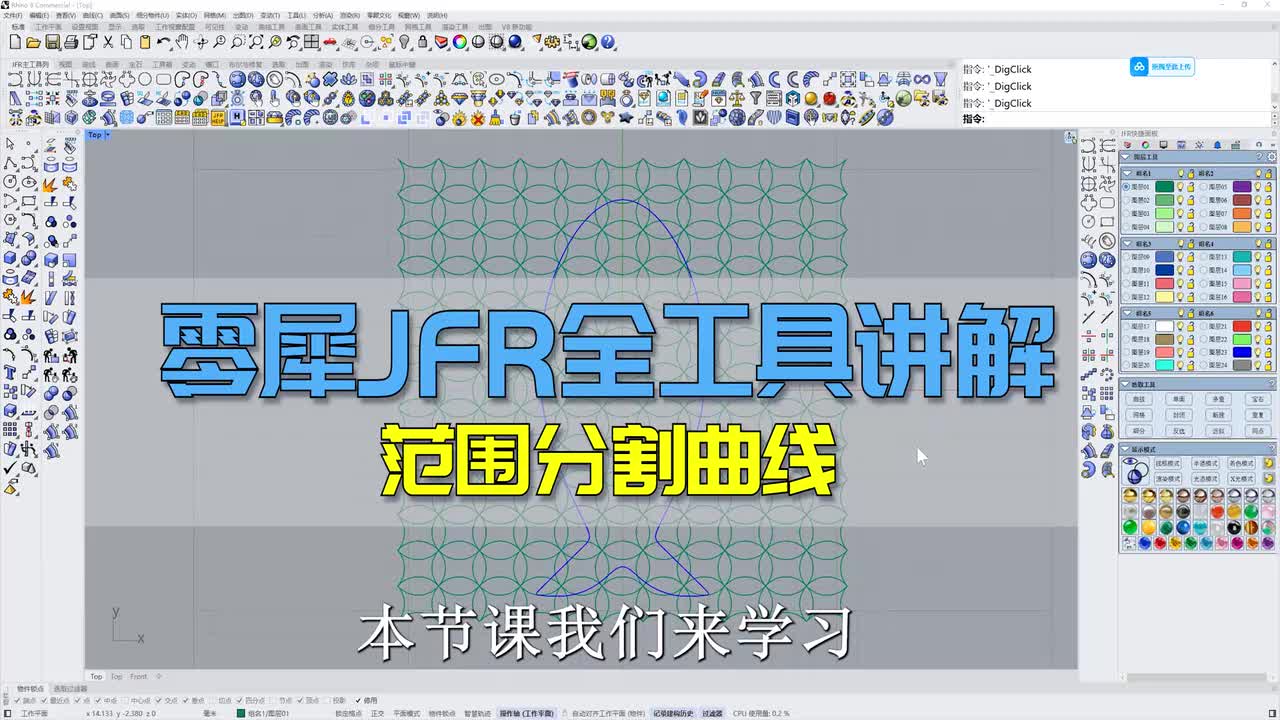The width and height of the screenshot is (1280, 720).
Task: Click the Save floppy disk icon
Action: pos(52,42)
